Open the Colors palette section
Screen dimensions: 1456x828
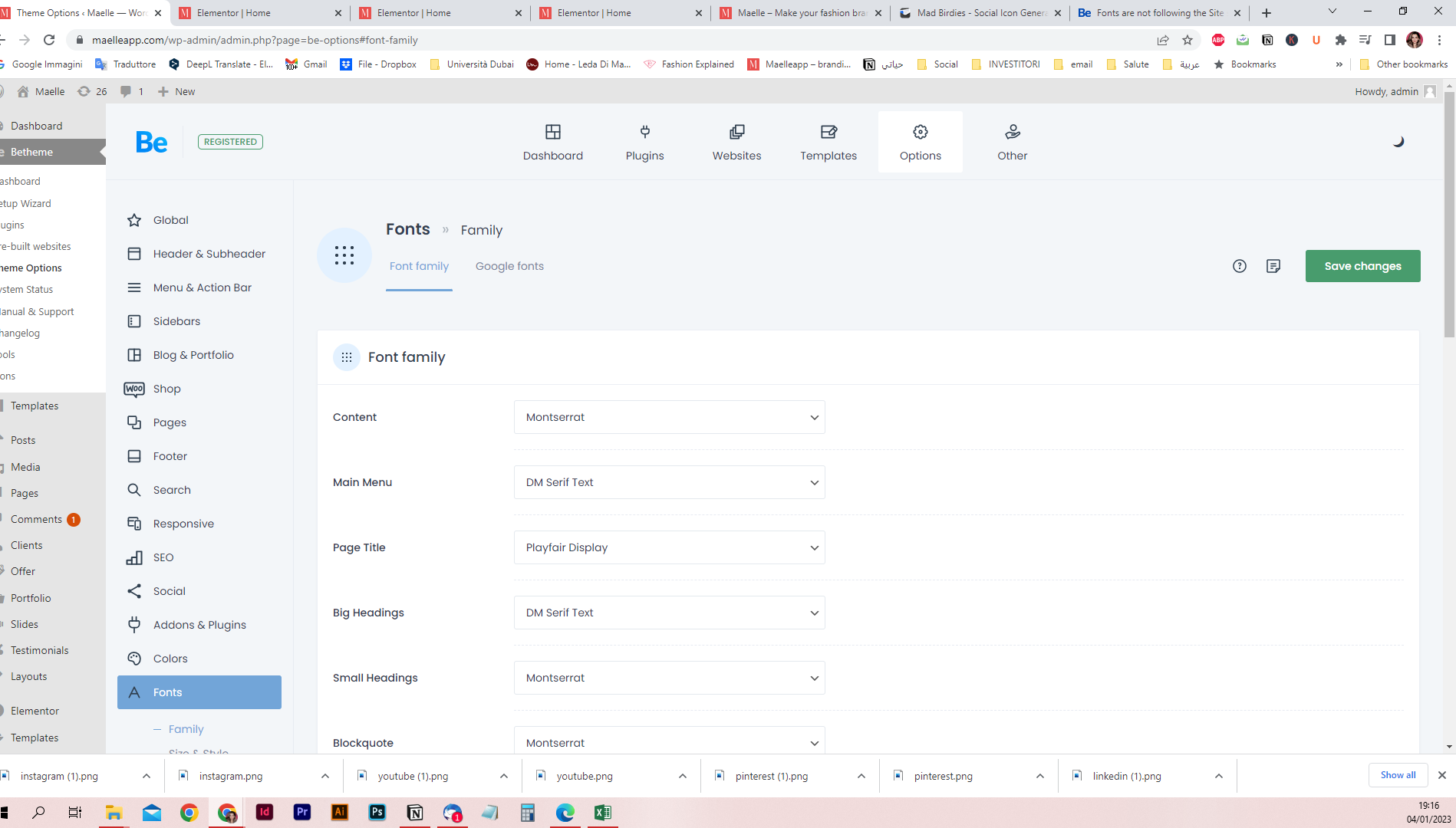[199, 659]
